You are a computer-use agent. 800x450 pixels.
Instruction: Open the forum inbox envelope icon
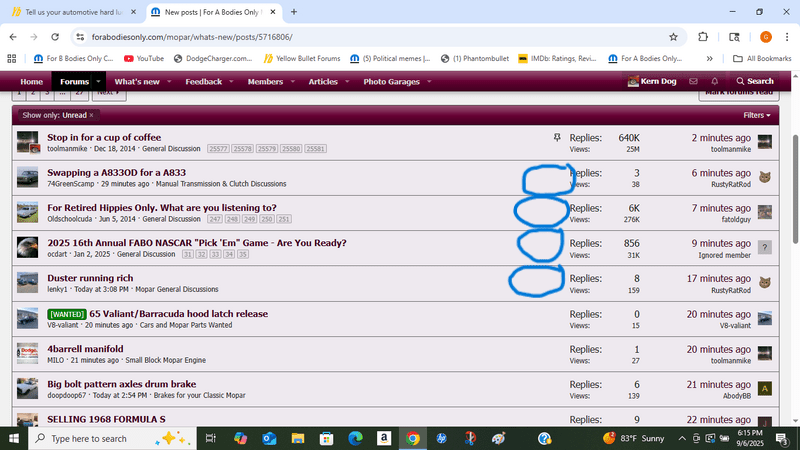(x=693, y=81)
